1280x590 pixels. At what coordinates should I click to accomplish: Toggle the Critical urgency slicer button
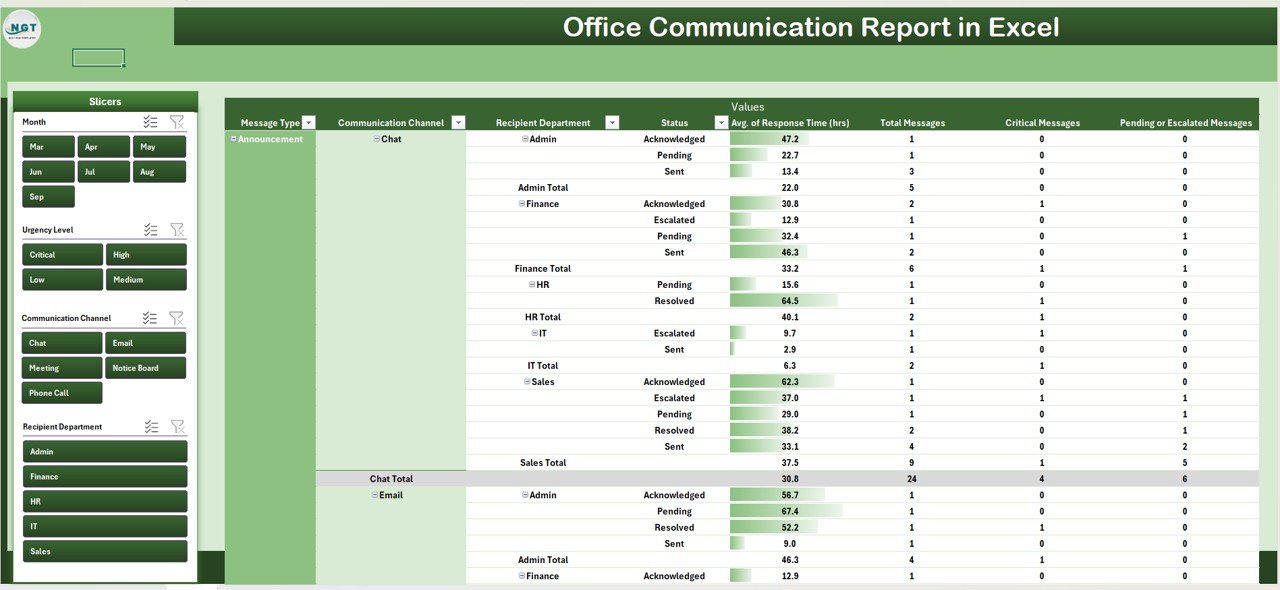[62, 255]
